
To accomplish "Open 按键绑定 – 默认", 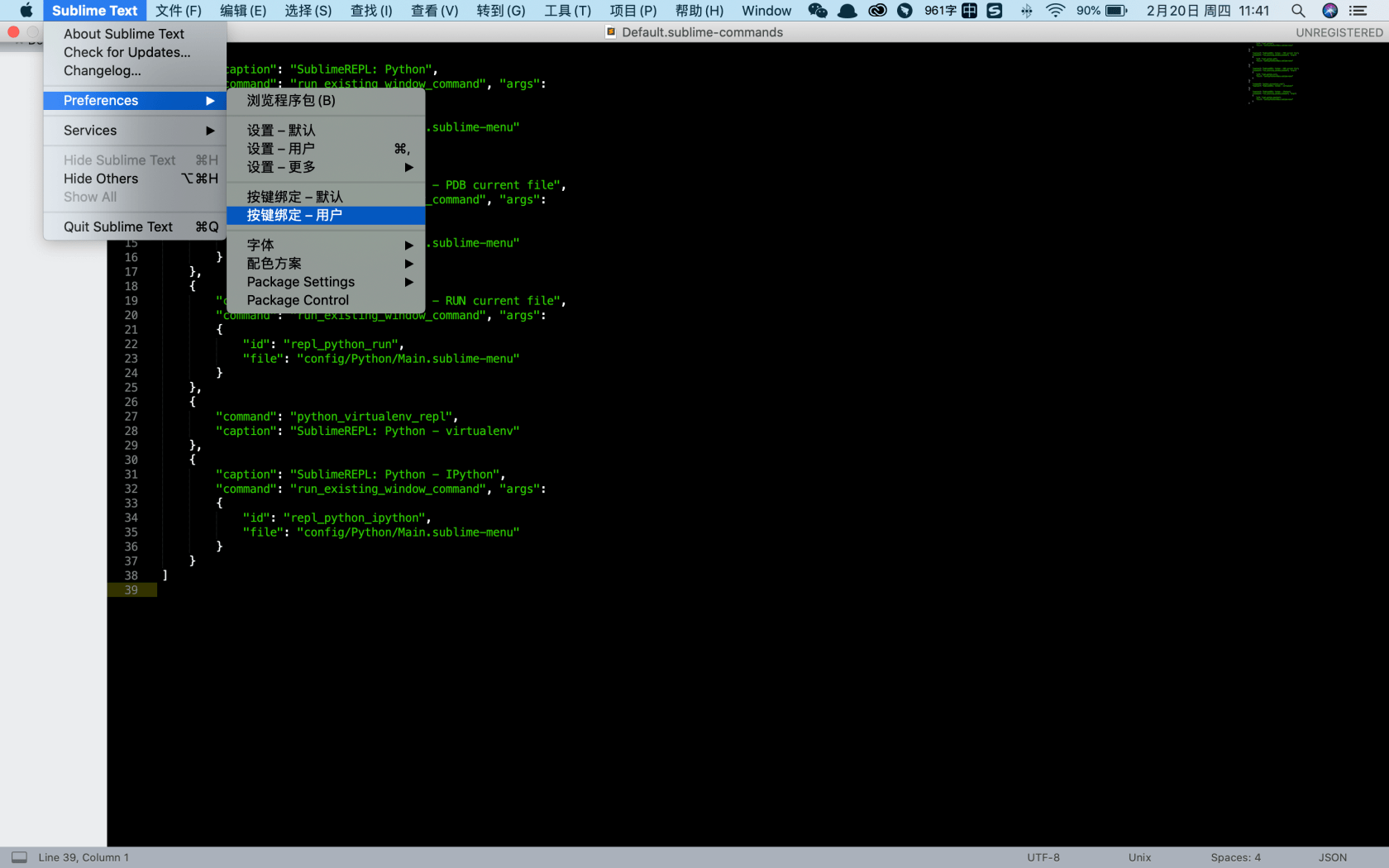I will (x=326, y=197).
